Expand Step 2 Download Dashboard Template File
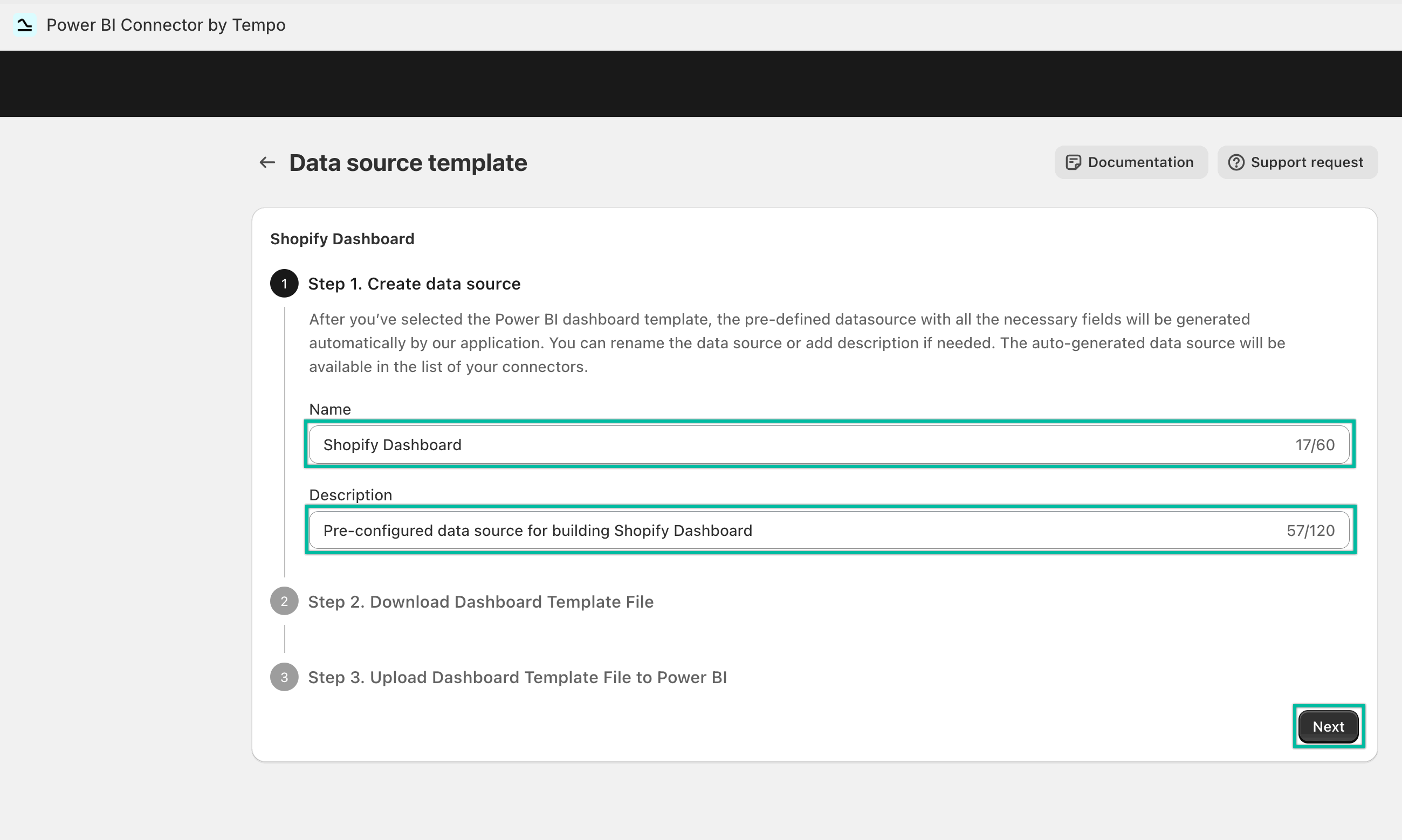Image resolution: width=1402 pixels, height=840 pixels. (x=480, y=602)
